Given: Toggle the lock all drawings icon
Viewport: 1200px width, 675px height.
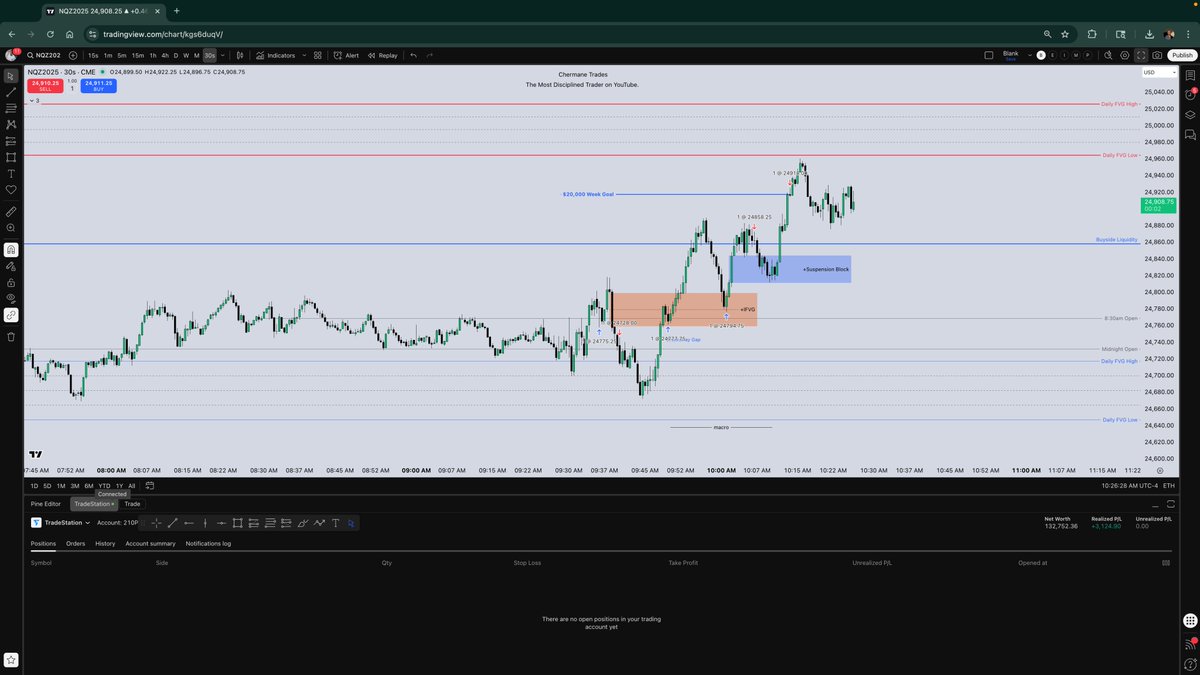Looking at the screenshot, I should tap(11, 281).
